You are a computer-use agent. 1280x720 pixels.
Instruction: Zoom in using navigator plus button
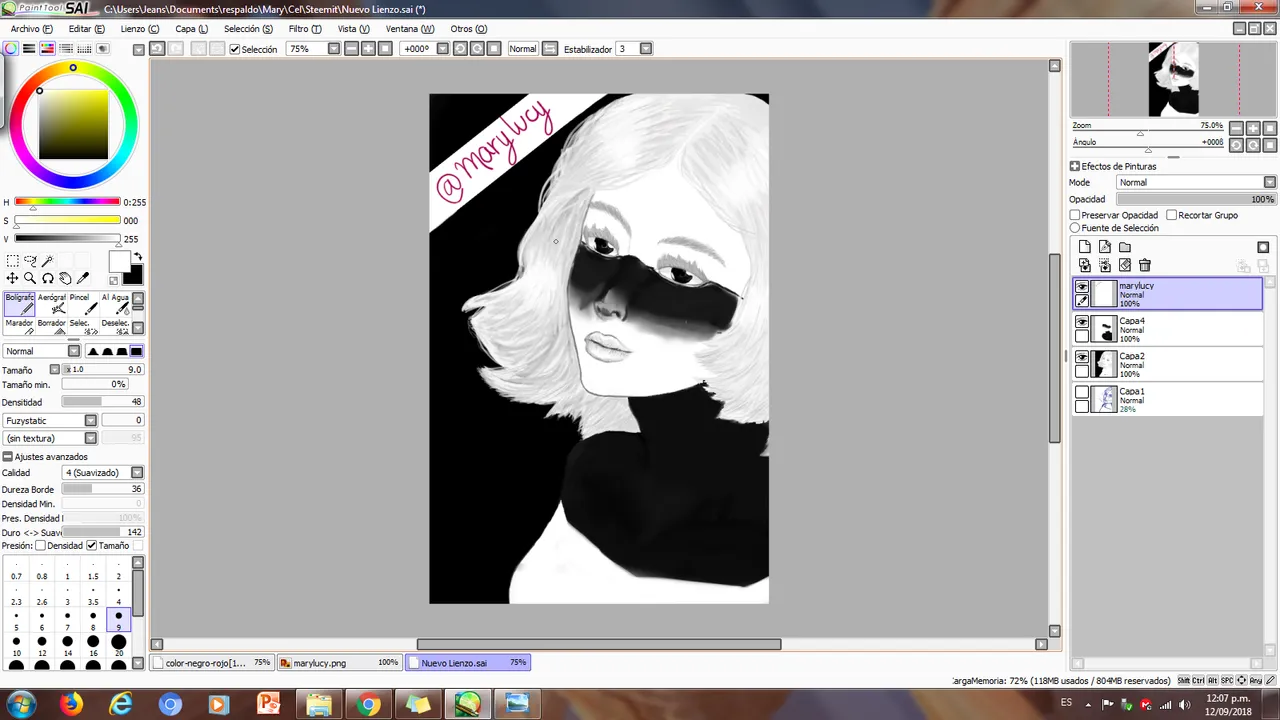[1253, 128]
